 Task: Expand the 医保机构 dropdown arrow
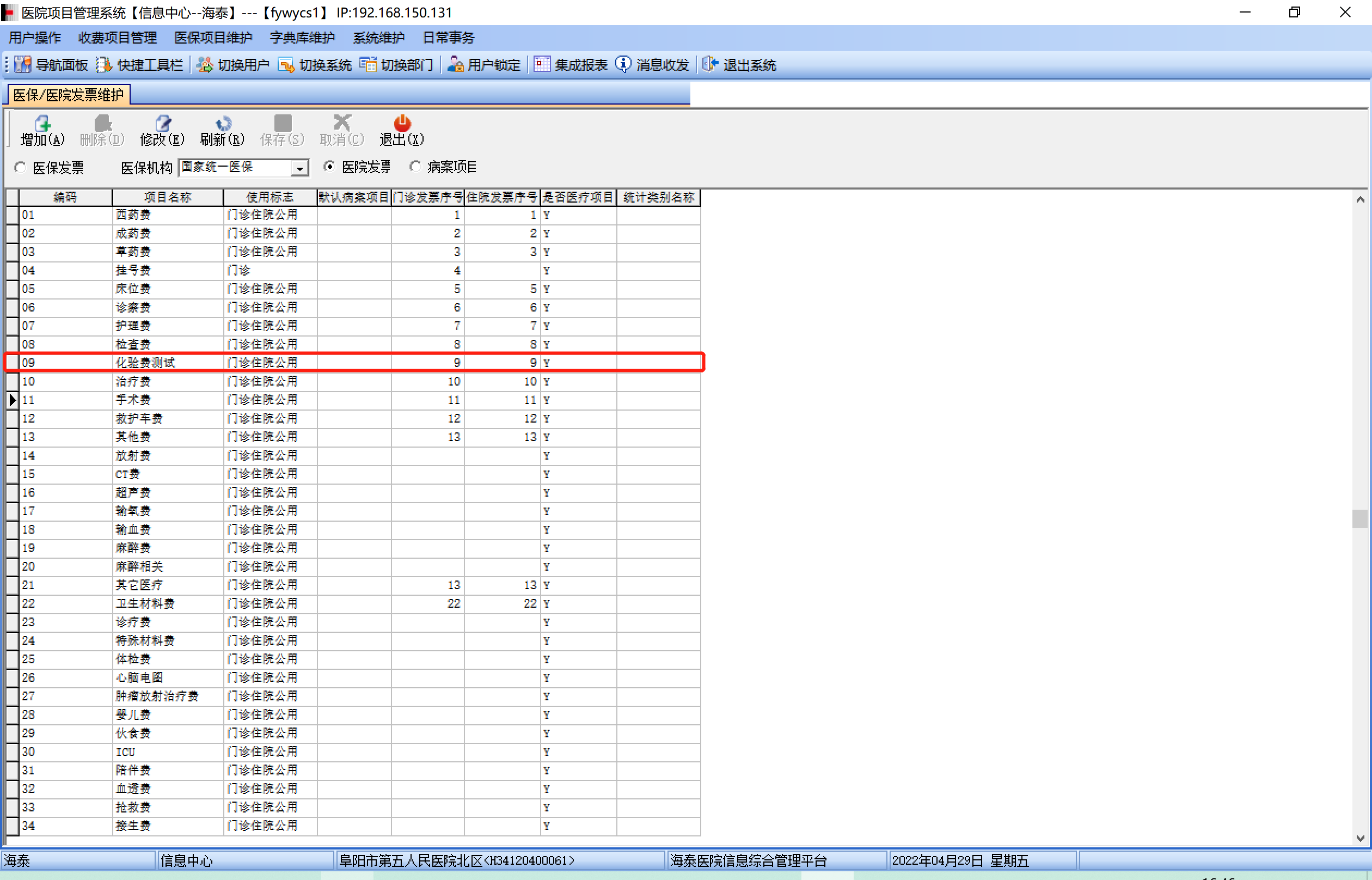coord(299,168)
